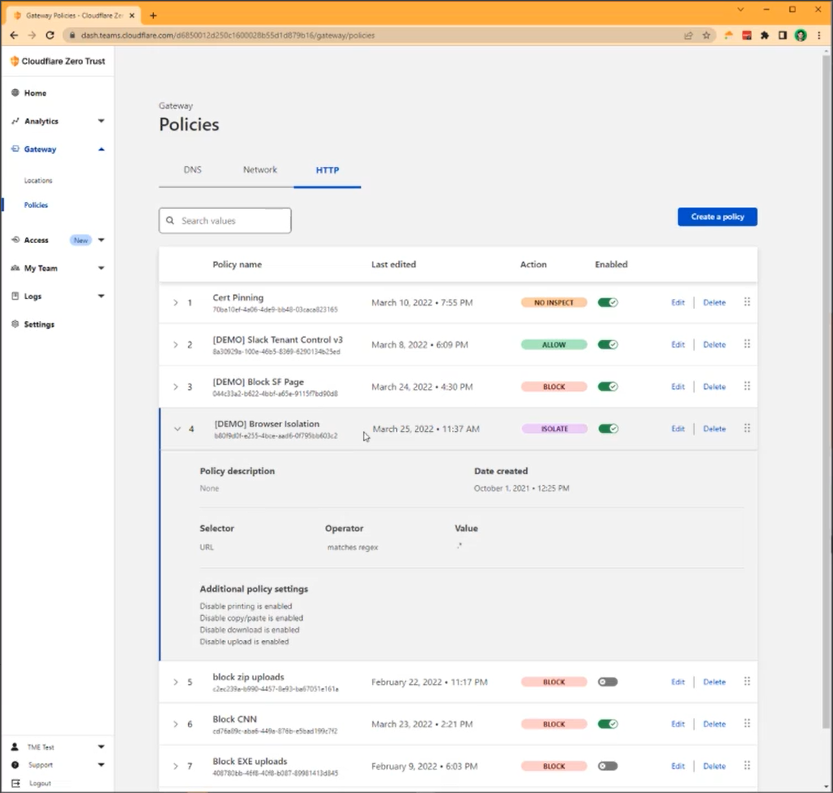The width and height of the screenshot is (833, 793).
Task: Collapse the Browser Isolation policy details
Action: click(177, 429)
